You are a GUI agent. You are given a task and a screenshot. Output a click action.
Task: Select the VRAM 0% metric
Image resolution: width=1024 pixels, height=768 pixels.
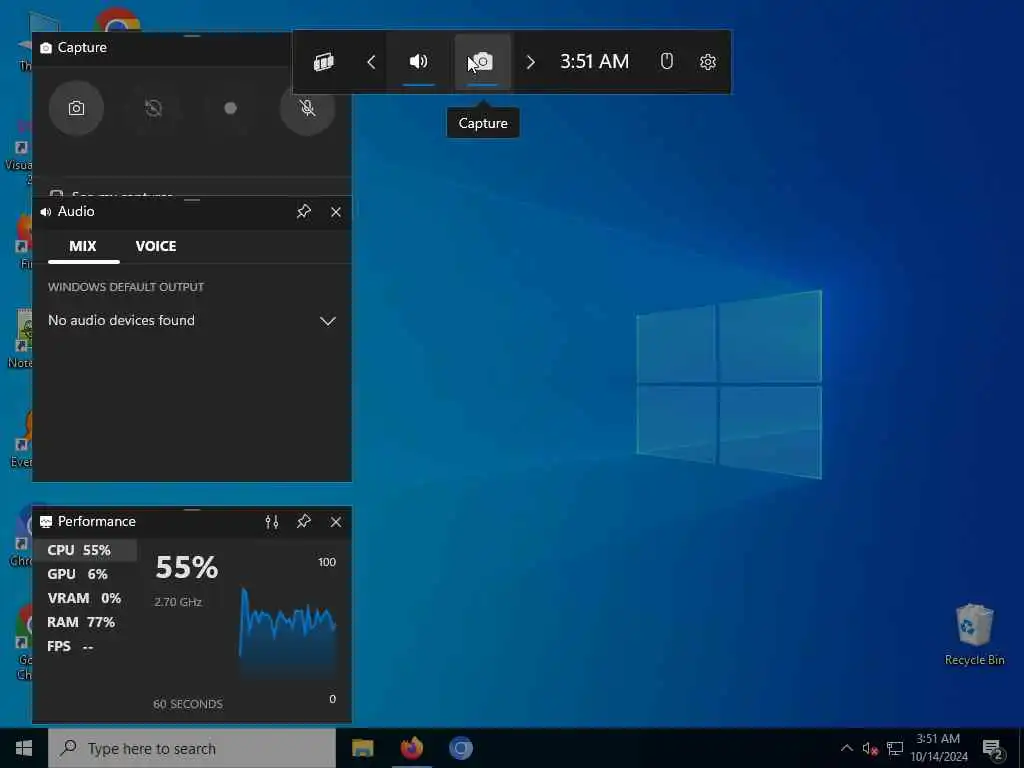pyautogui.click(x=86, y=598)
